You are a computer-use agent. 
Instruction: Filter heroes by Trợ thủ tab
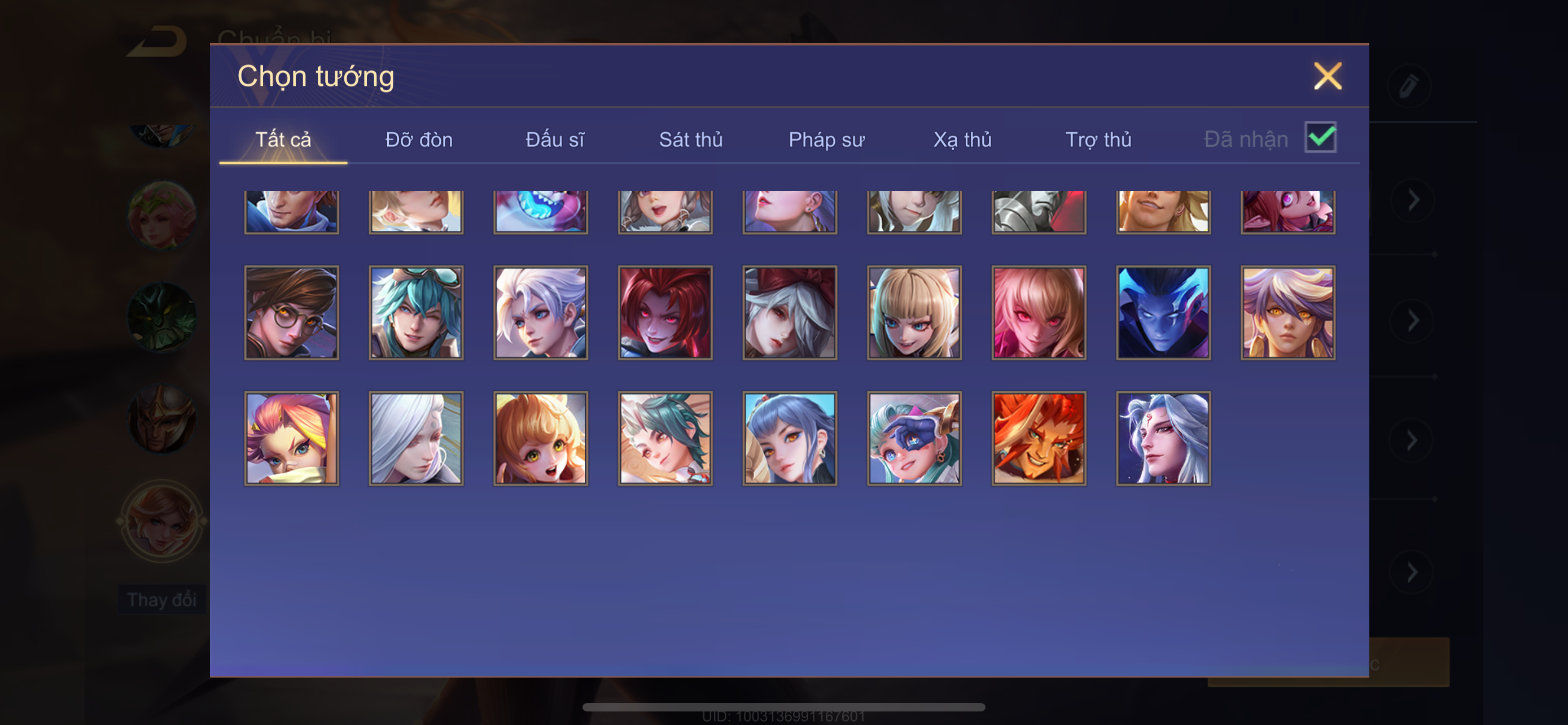[x=1098, y=140]
